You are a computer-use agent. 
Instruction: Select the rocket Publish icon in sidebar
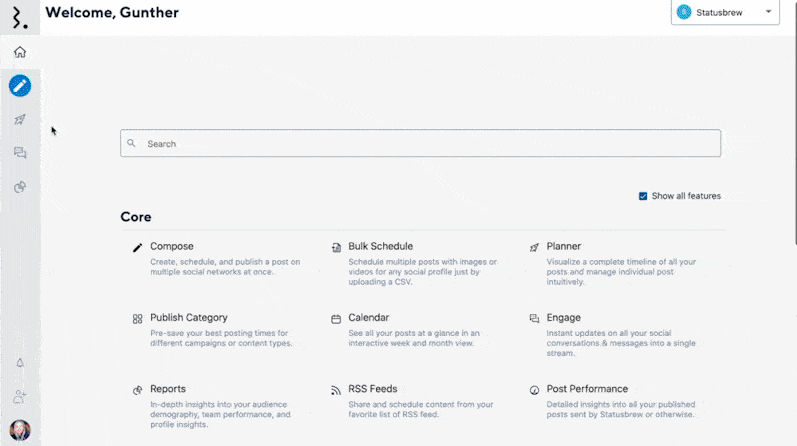click(x=20, y=120)
